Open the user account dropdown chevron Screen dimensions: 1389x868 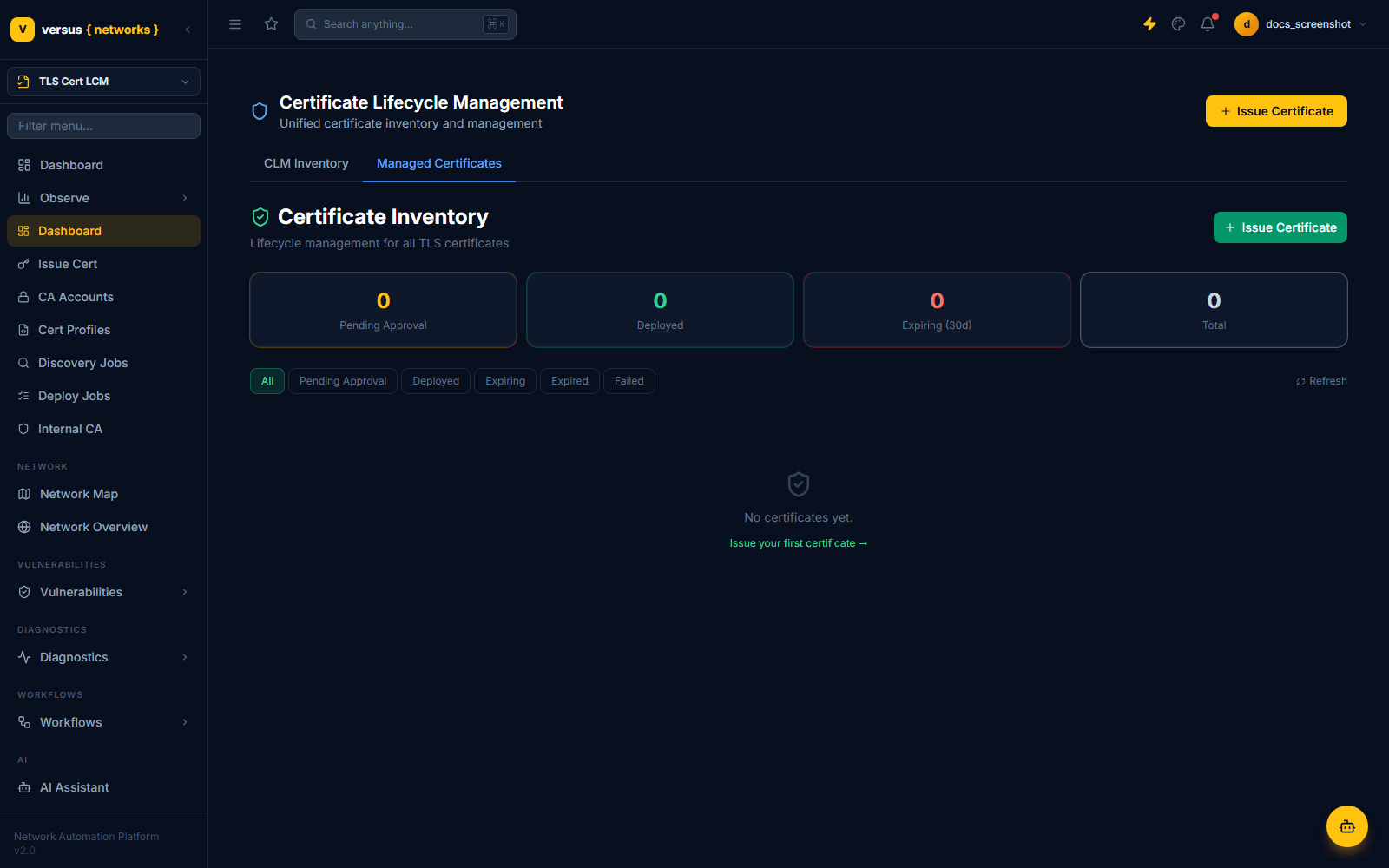(1363, 24)
